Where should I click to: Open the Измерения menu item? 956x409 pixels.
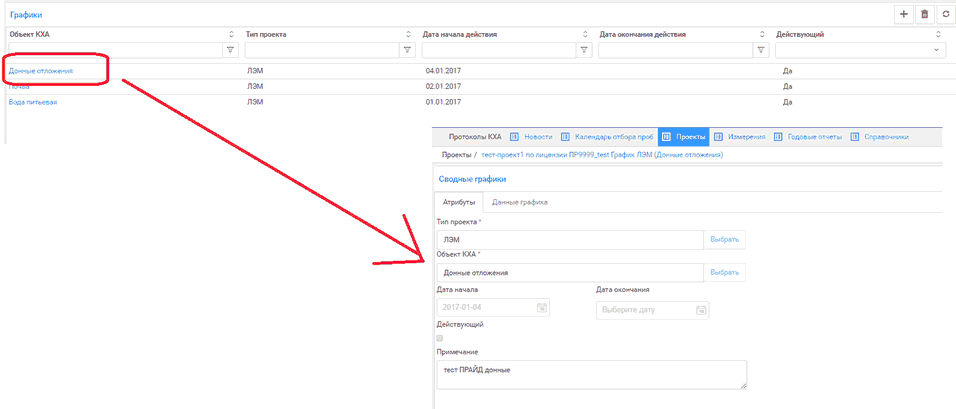746,136
